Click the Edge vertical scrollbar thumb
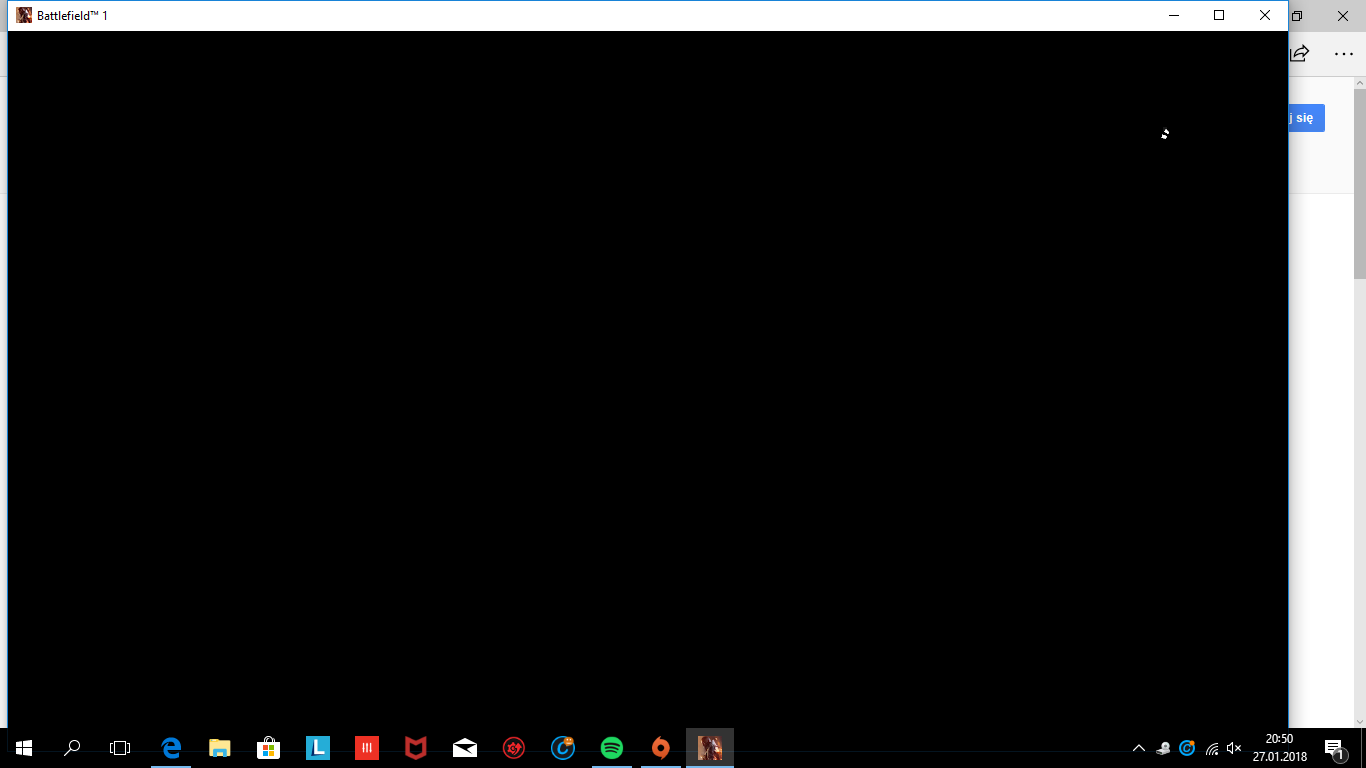The height and width of the screenshot is (768, 1366). (x=1360, y=184)
